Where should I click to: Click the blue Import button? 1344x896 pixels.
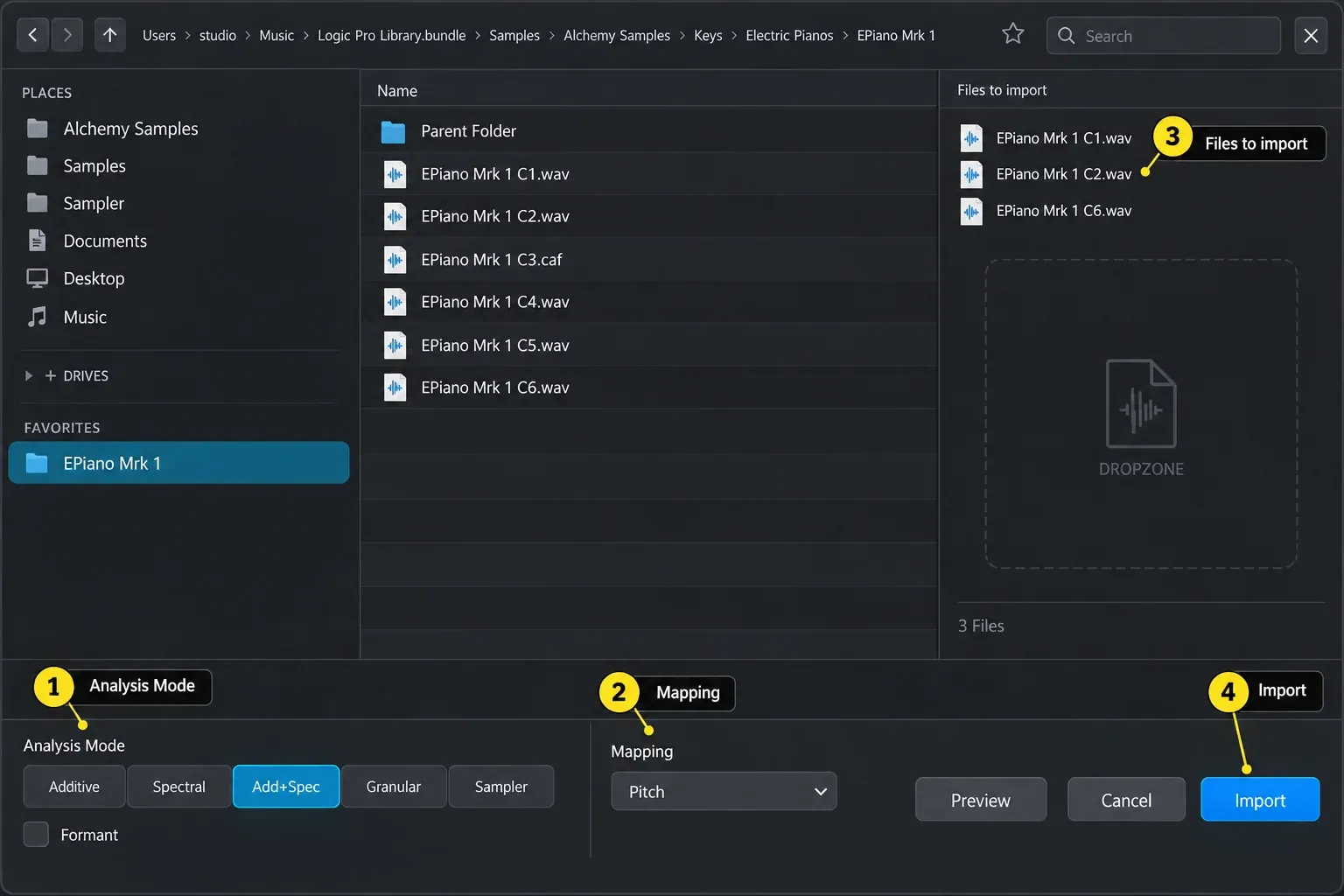point(1260,800)
